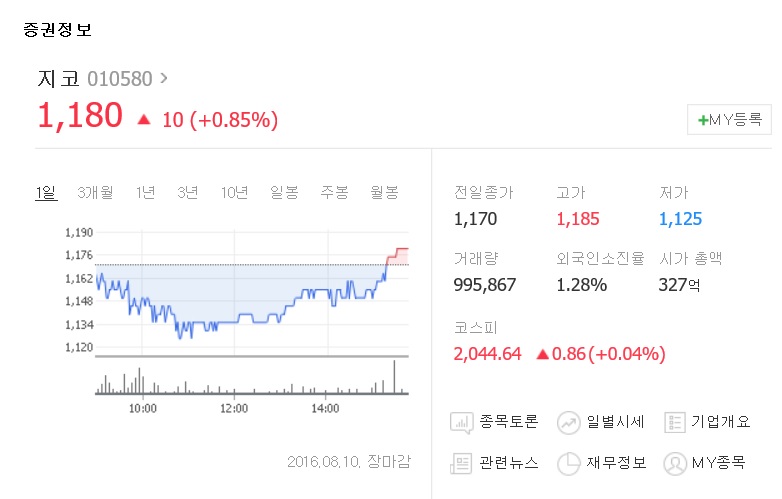Click the 재무정보 financial info pie icon
Viewport: 782px width, 499px height.
[569, 463]
